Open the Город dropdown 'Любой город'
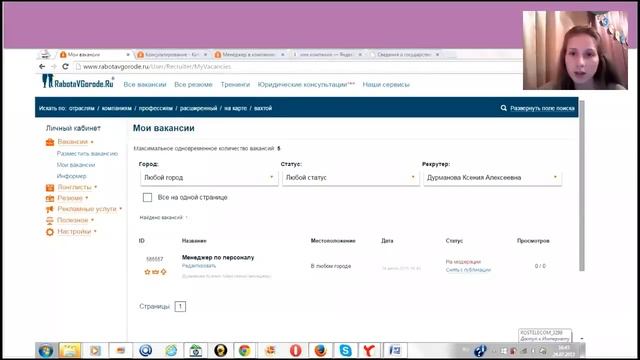Viewport: 640px width, 360px height. pyautogui.click(x=209, y=178)
